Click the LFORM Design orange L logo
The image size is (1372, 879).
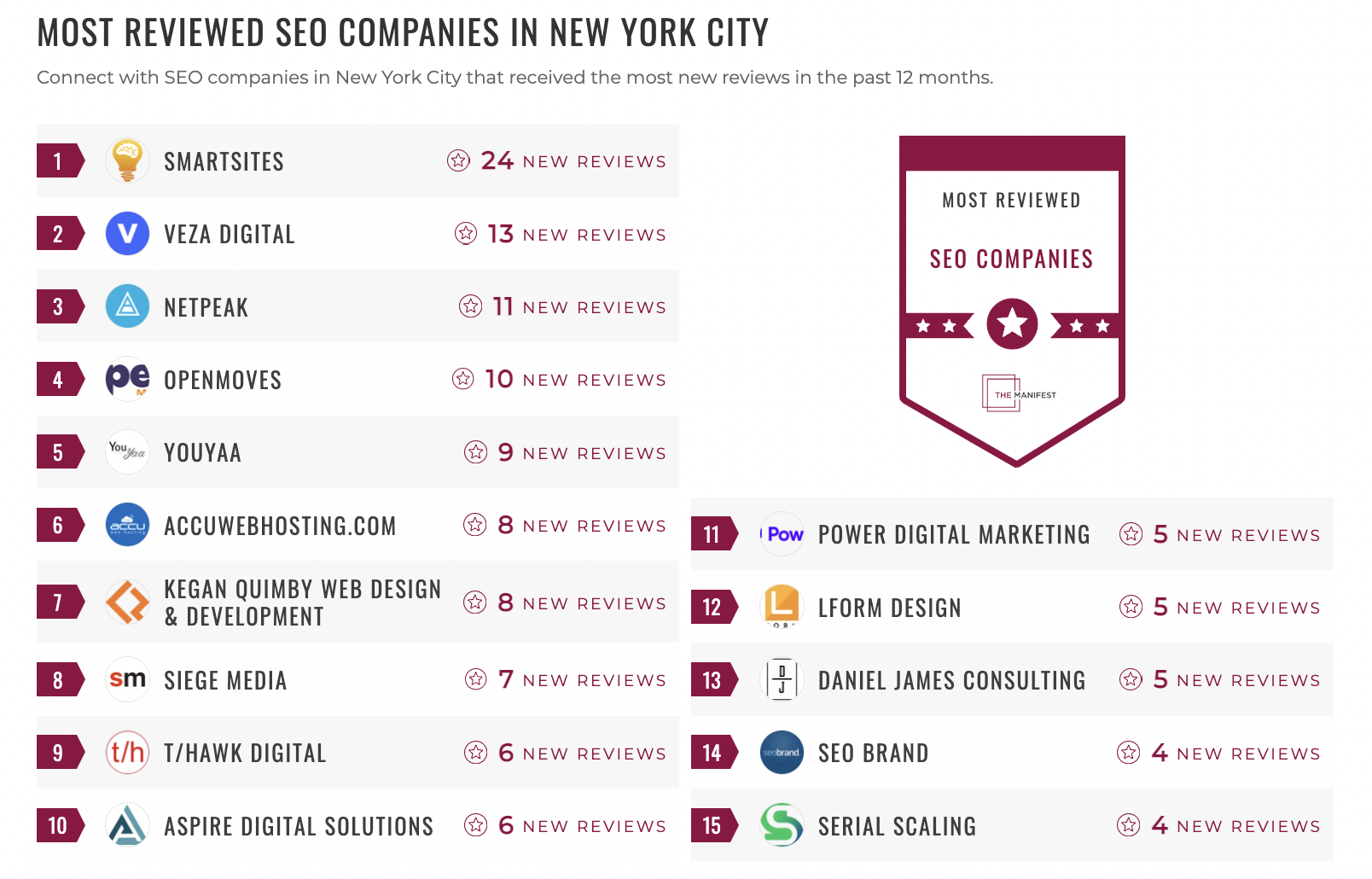point(782,606)
